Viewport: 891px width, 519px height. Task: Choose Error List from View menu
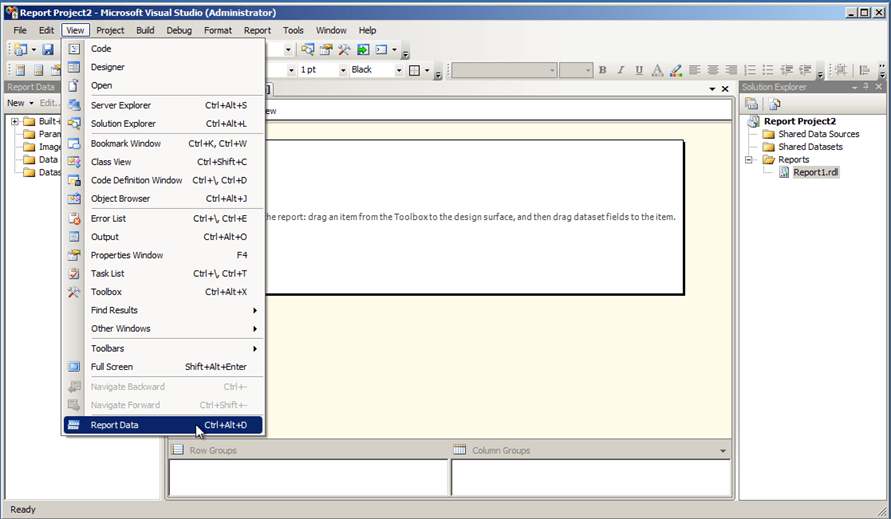click(163, 218)
